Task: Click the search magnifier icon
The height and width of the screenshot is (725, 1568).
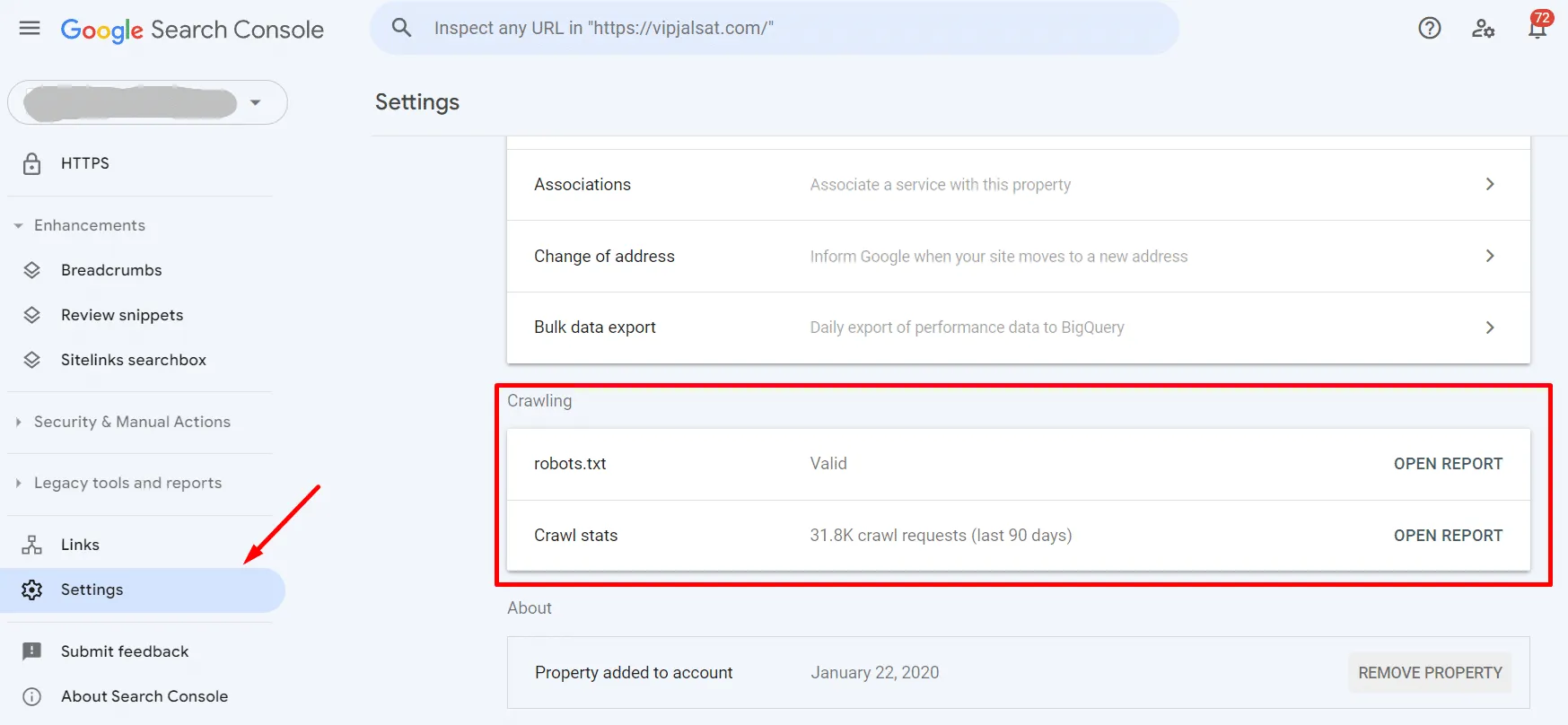Action: [402, 29]
